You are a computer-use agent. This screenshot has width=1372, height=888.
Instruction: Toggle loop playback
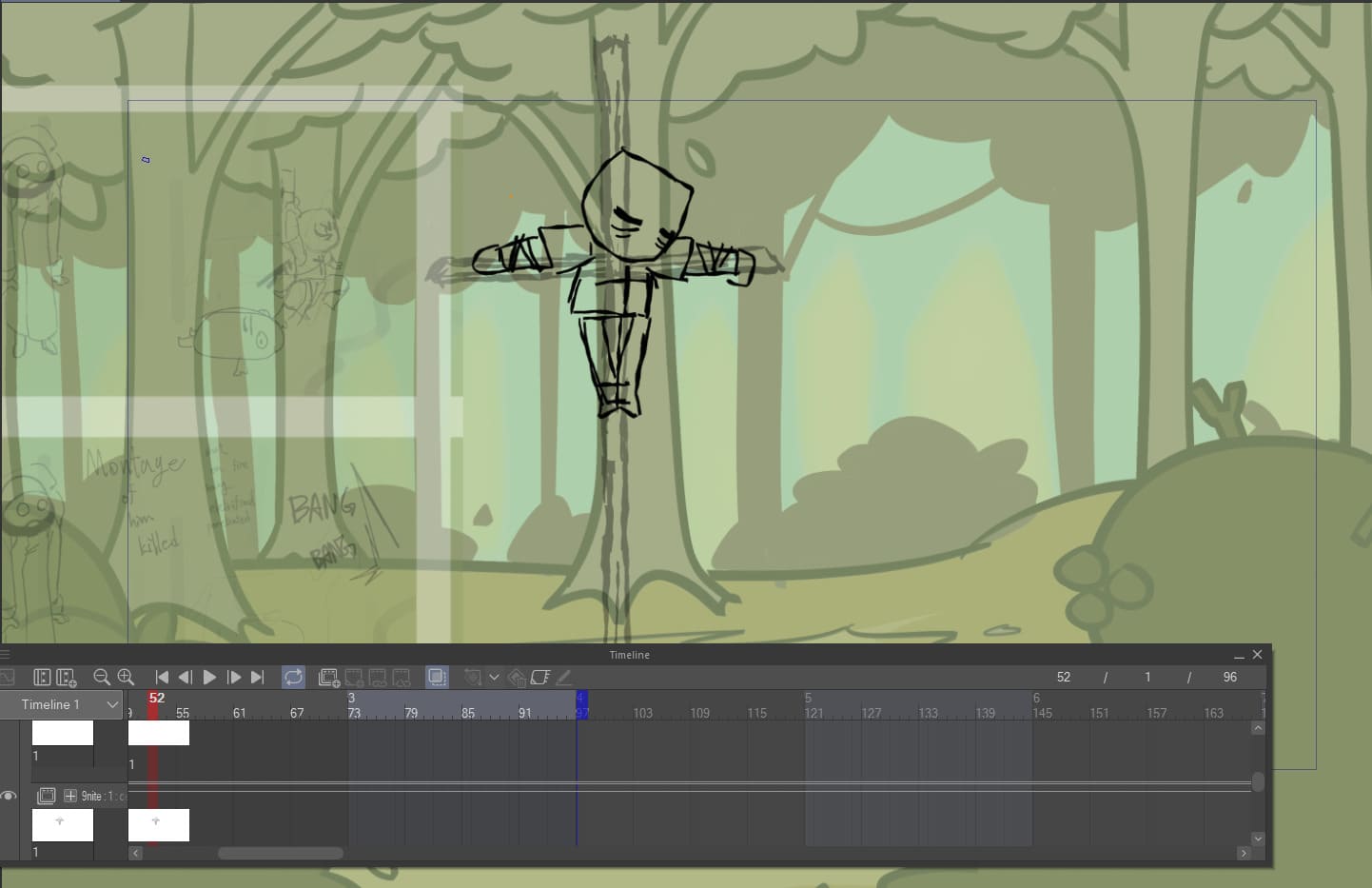(x=293, y=677)
